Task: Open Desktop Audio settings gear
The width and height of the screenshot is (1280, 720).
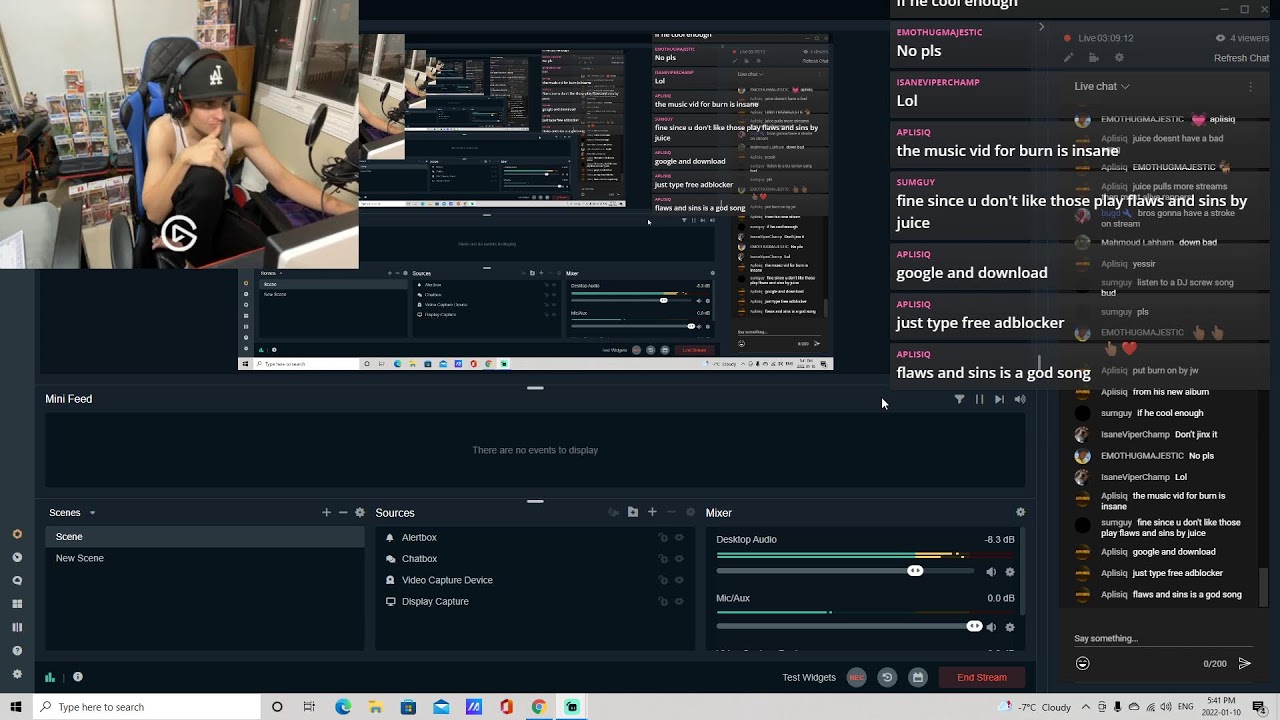Action: (x=1009, y=572)
